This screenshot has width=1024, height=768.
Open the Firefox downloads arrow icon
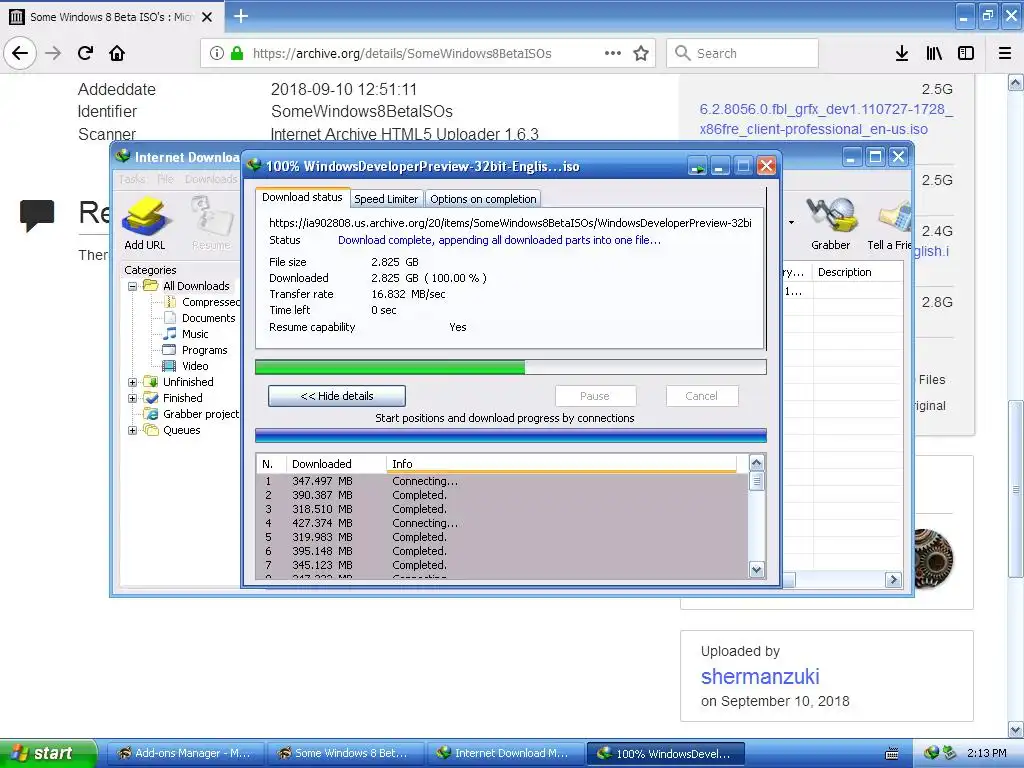[901, 54]
